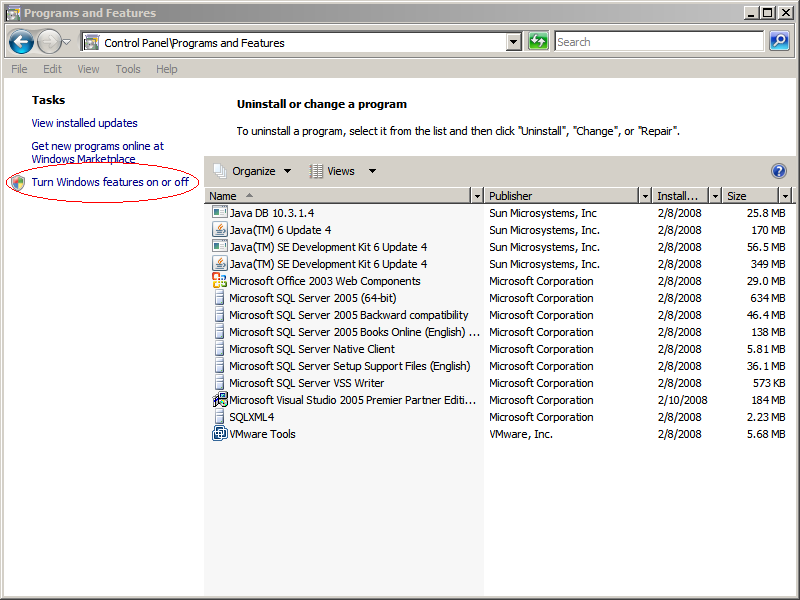Viewport: 800px width, 600px height.
Task: Click the Java(TM) 6 Update 4 icon
Action: 219,230
